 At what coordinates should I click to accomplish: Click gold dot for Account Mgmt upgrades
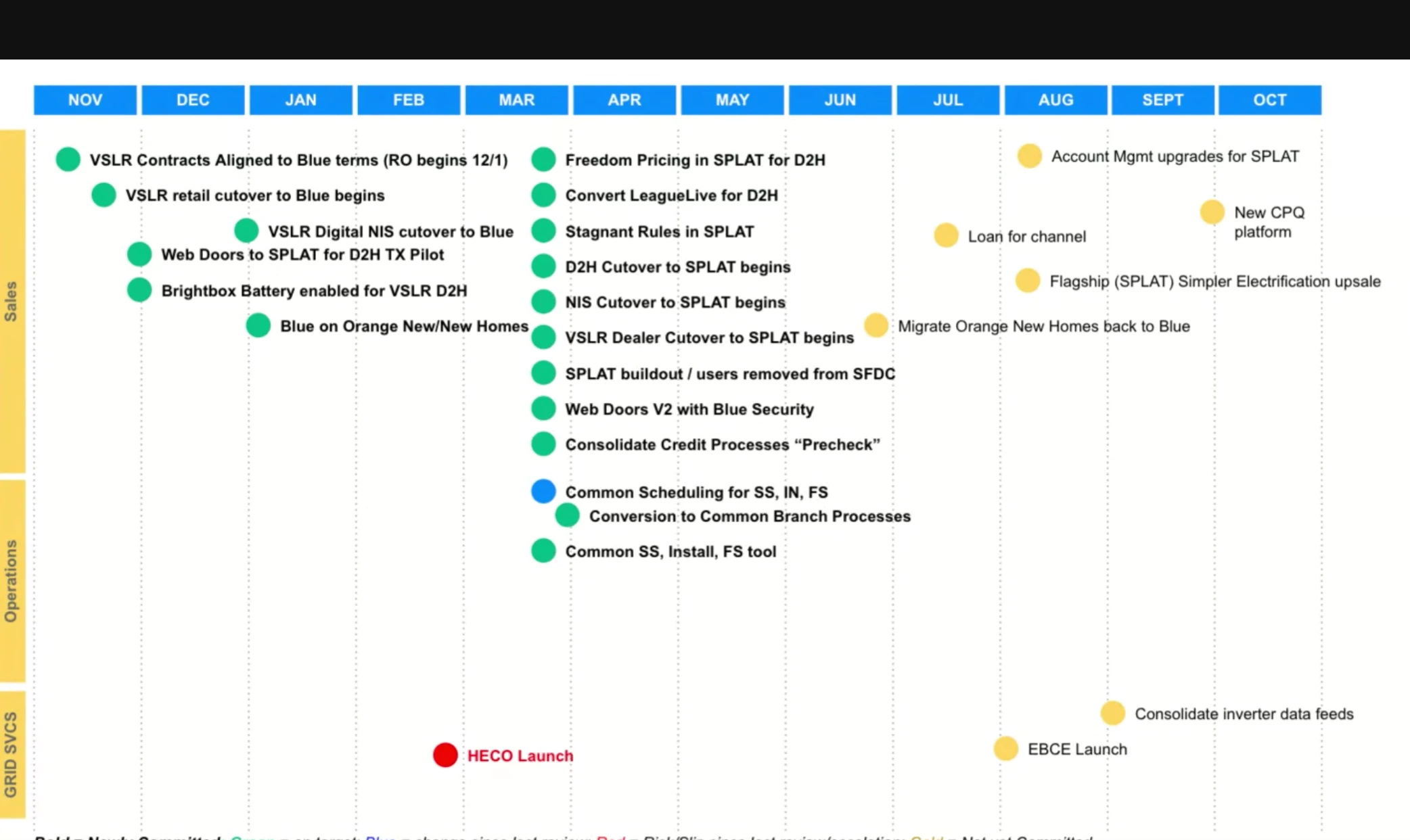[1029, 156]
